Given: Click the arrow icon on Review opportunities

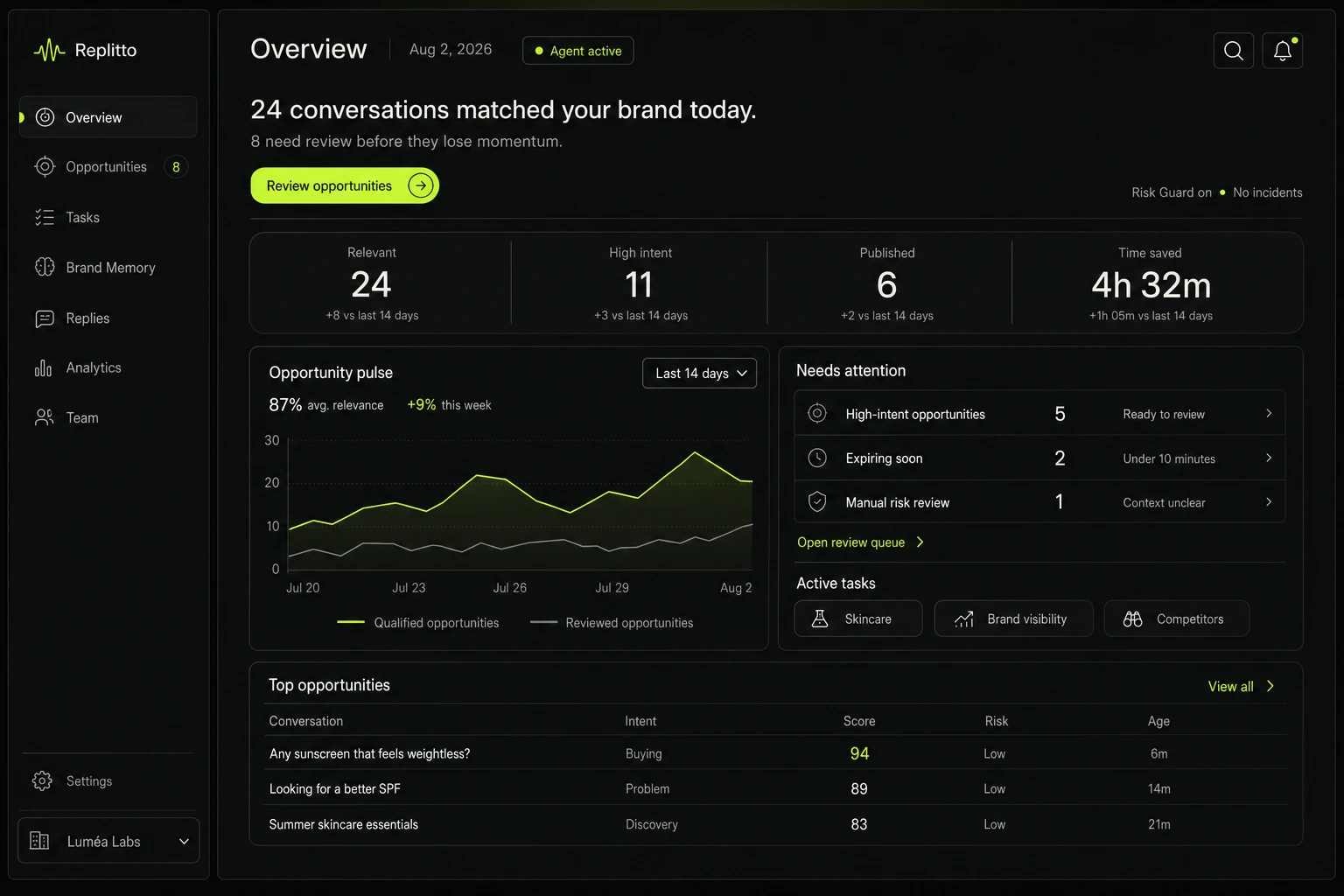Looking at the screenshot, I should pos(421,185).
